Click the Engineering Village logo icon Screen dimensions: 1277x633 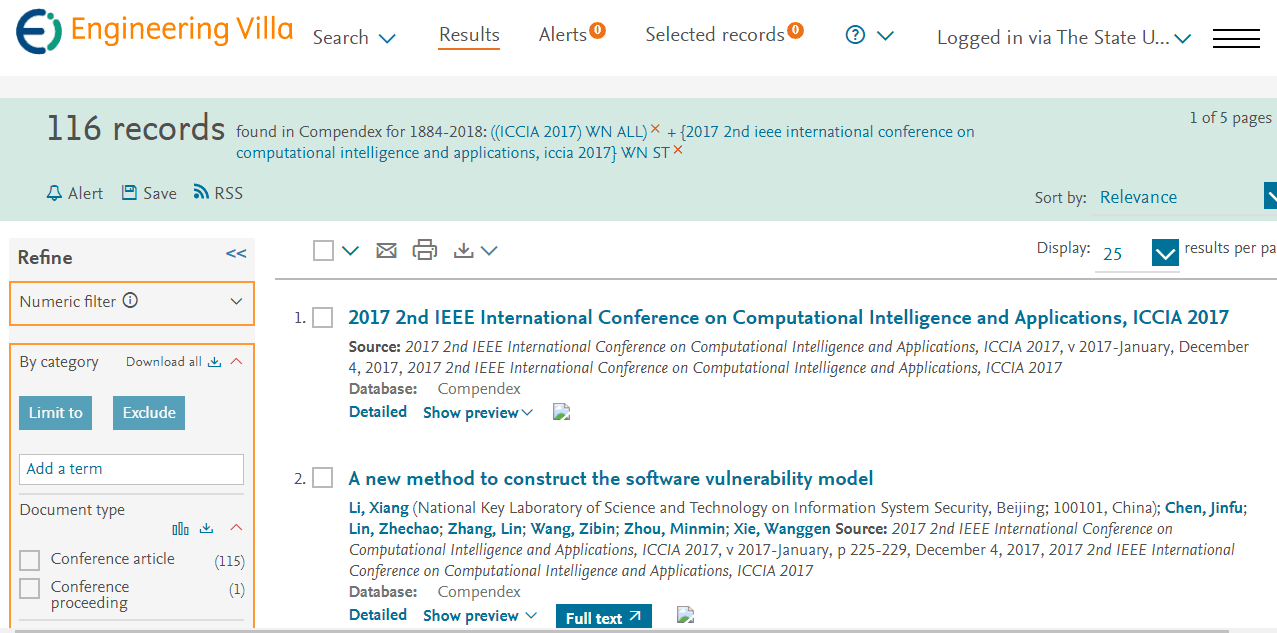click(38, 32)
